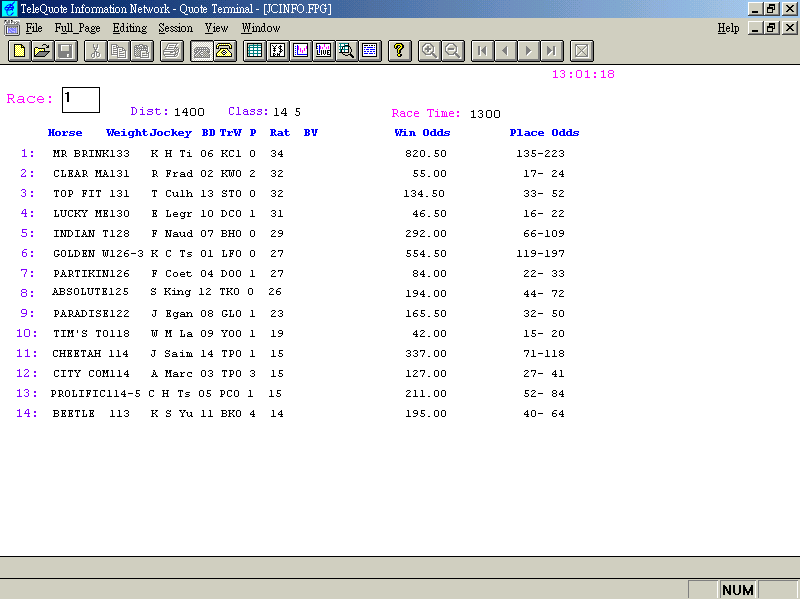800x600 pixels.
Task: Open the Help menu
Action: [x=728, y=28]
